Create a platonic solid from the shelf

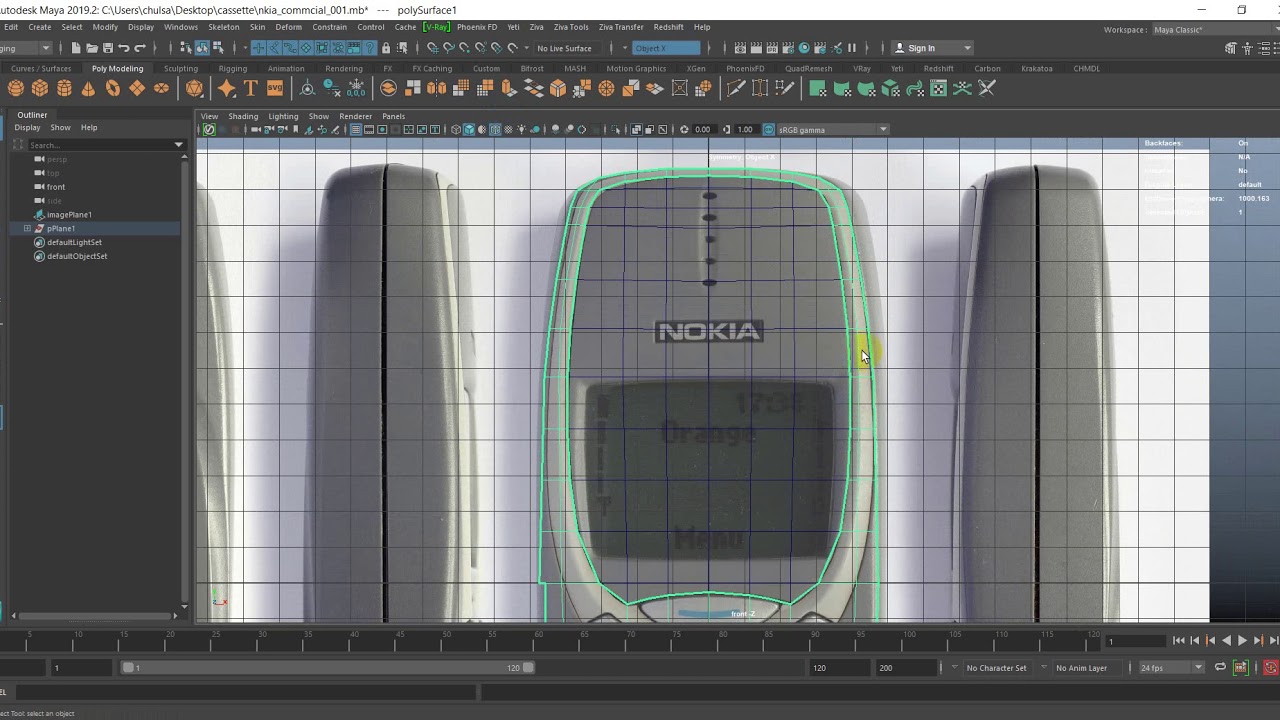click(195, 88)
